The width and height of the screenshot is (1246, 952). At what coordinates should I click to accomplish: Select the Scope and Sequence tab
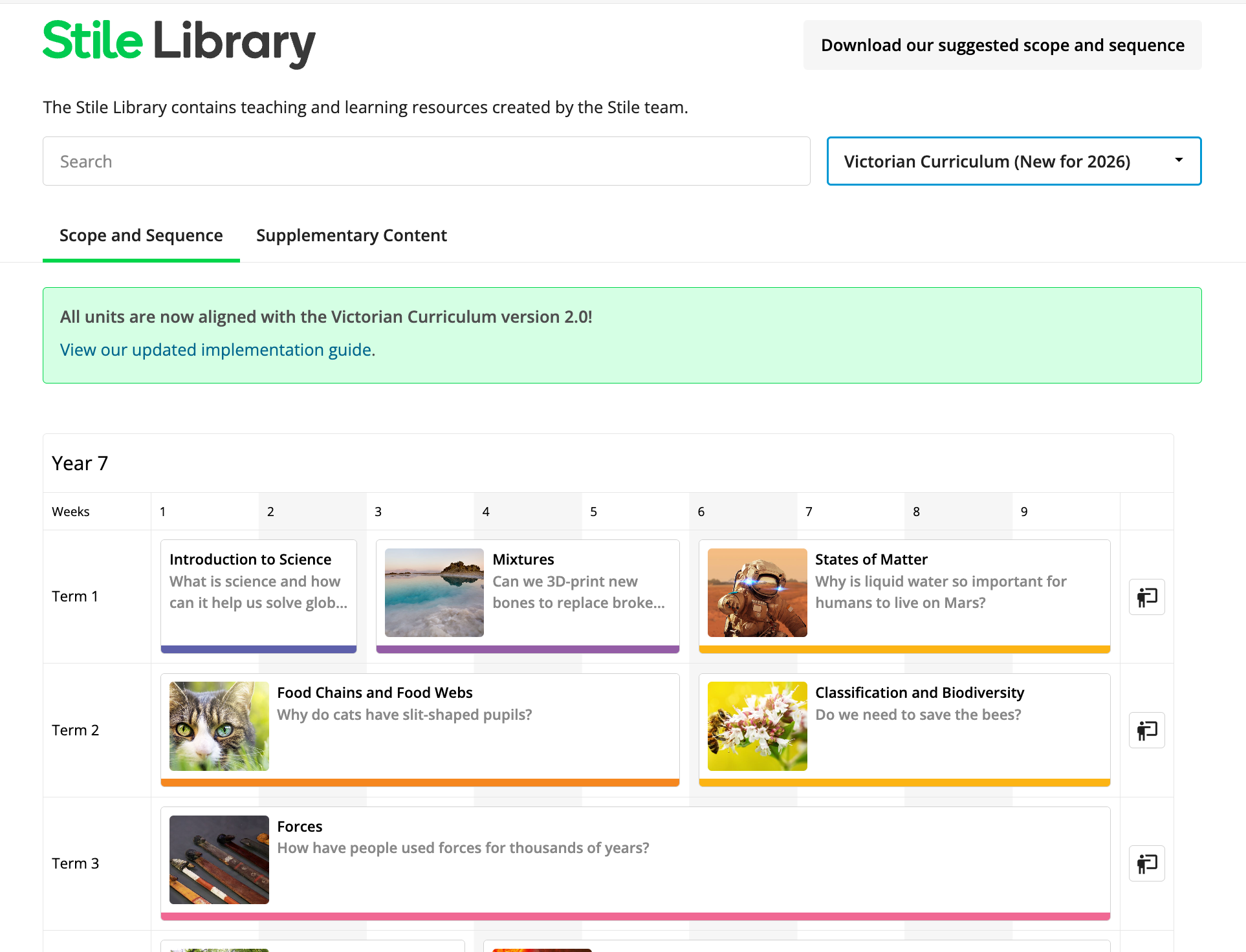(141, 235)
